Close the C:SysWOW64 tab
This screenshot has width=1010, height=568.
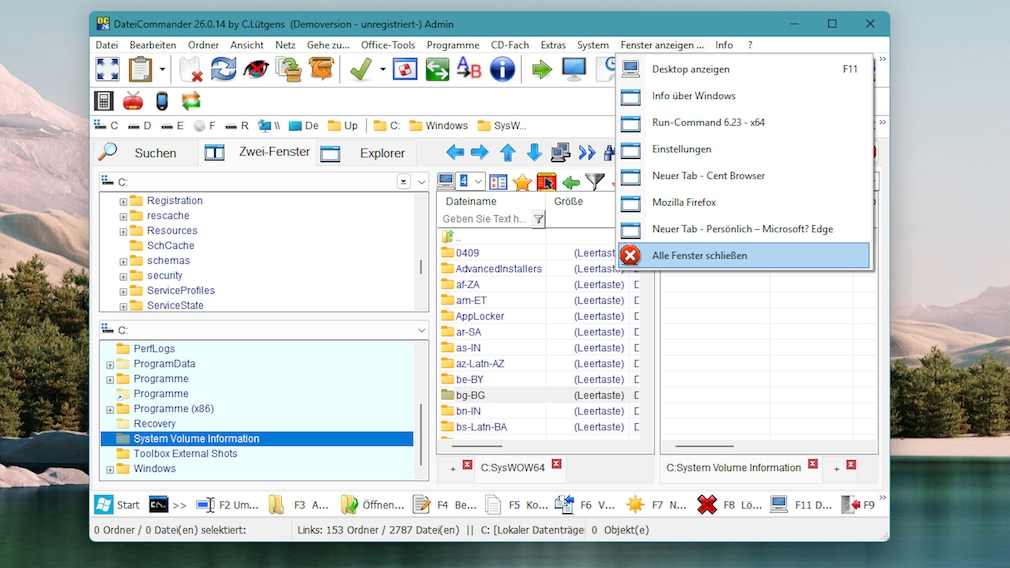(x=557, y=465)
